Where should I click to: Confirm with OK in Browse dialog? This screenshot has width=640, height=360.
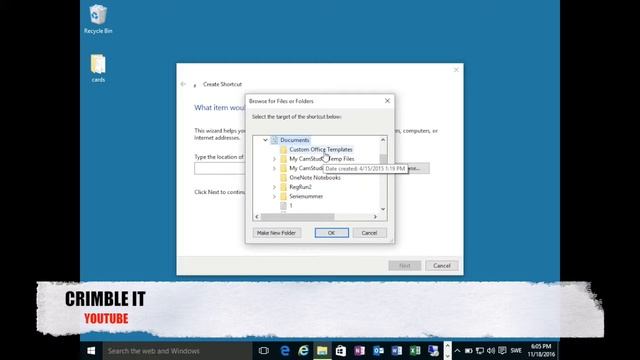coord(331,233)
